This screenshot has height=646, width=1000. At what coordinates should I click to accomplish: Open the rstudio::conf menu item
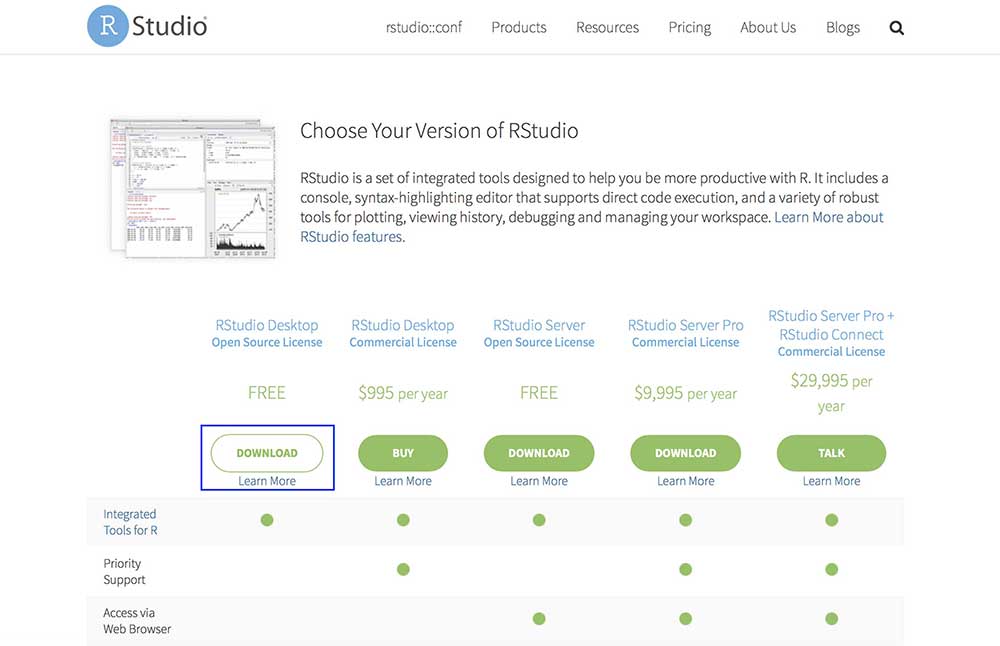click(423, 27)
